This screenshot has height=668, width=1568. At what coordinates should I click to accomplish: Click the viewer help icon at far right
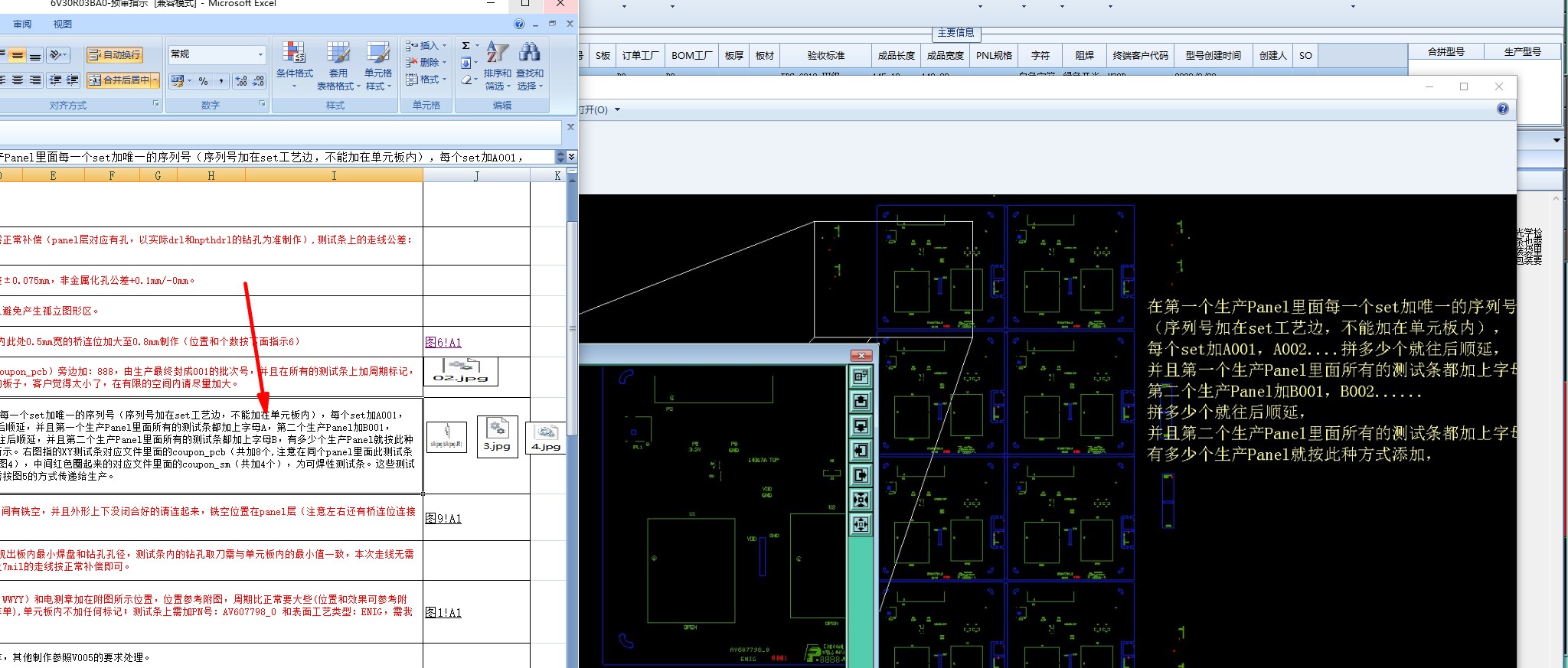coord(1503,109)
